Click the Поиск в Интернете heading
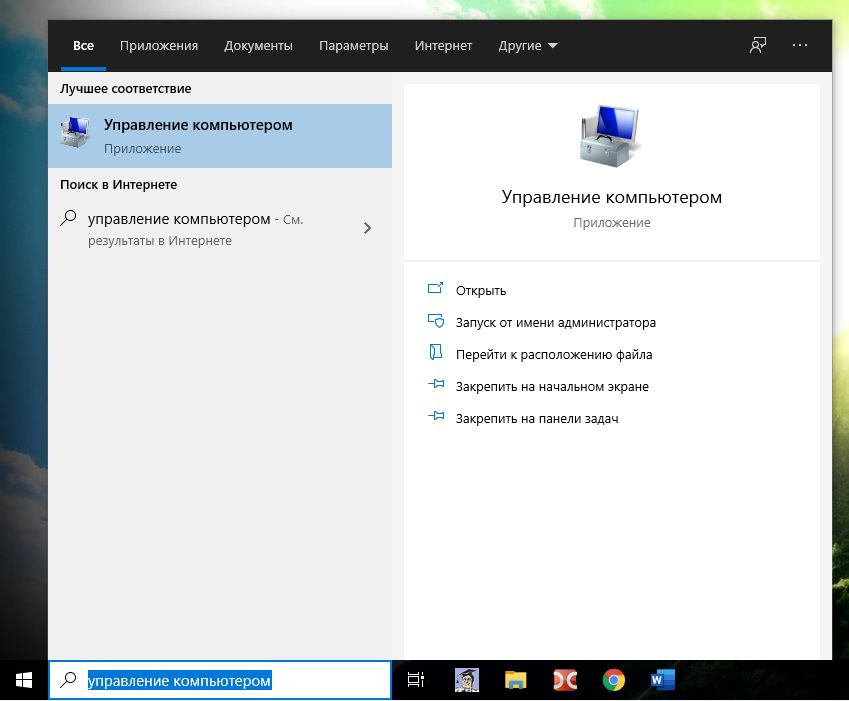This screenshot has height=701, width=849. coord(119,185)
